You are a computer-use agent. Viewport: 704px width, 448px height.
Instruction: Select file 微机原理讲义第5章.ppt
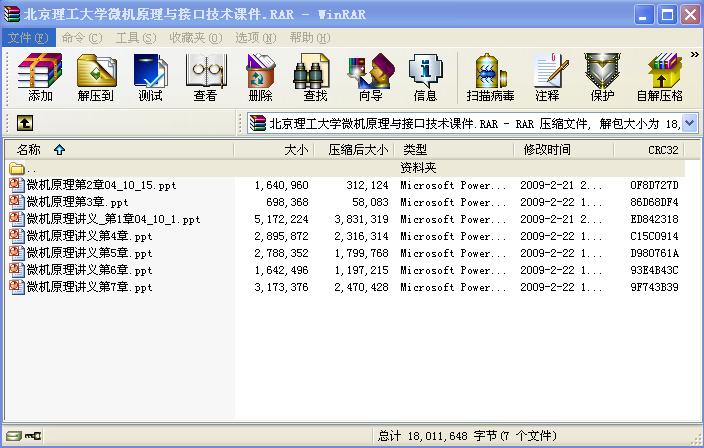click(89, 253)
